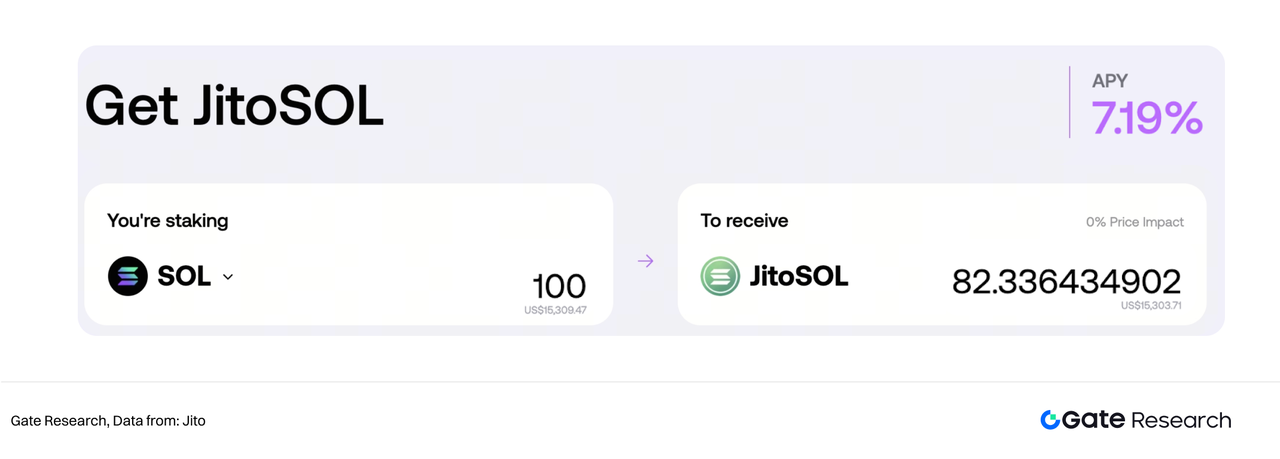Screen dimensions: 1280x459
Task: Click the 0% Price Impact text
Action: (1135, 222)
